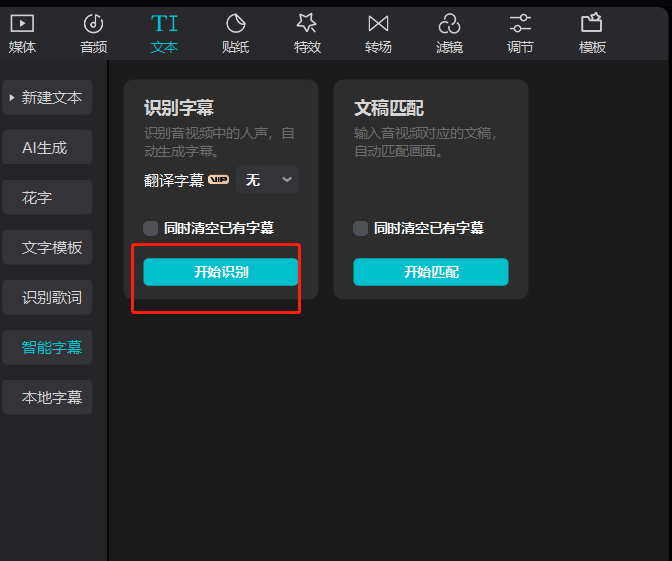Open 文字模板 in the sidebar
Viewport: 672px width, 561px height.
pyautogui.click(x=47, y=248)
